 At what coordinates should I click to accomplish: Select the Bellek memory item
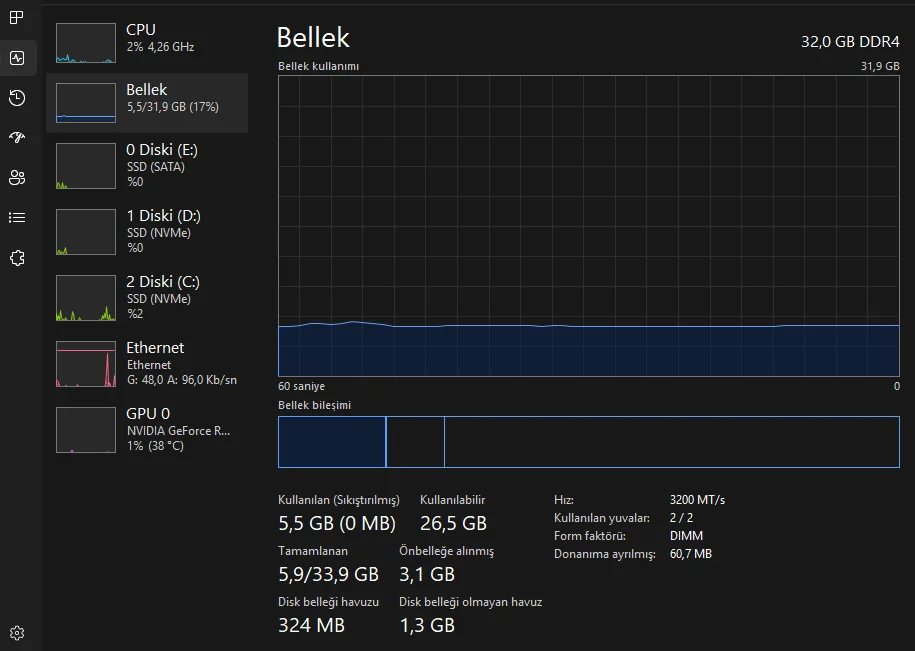[147, 103]
